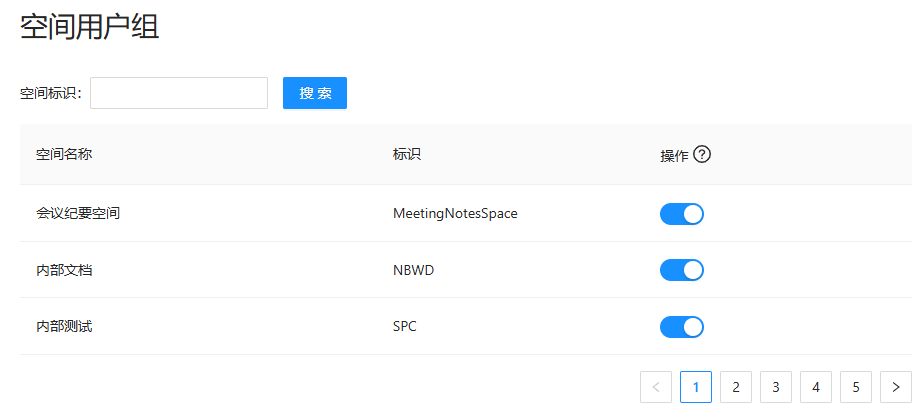Click the help icon beside 操作 header
This screenshot has width=924, height=415.
[x=702, y=155]
